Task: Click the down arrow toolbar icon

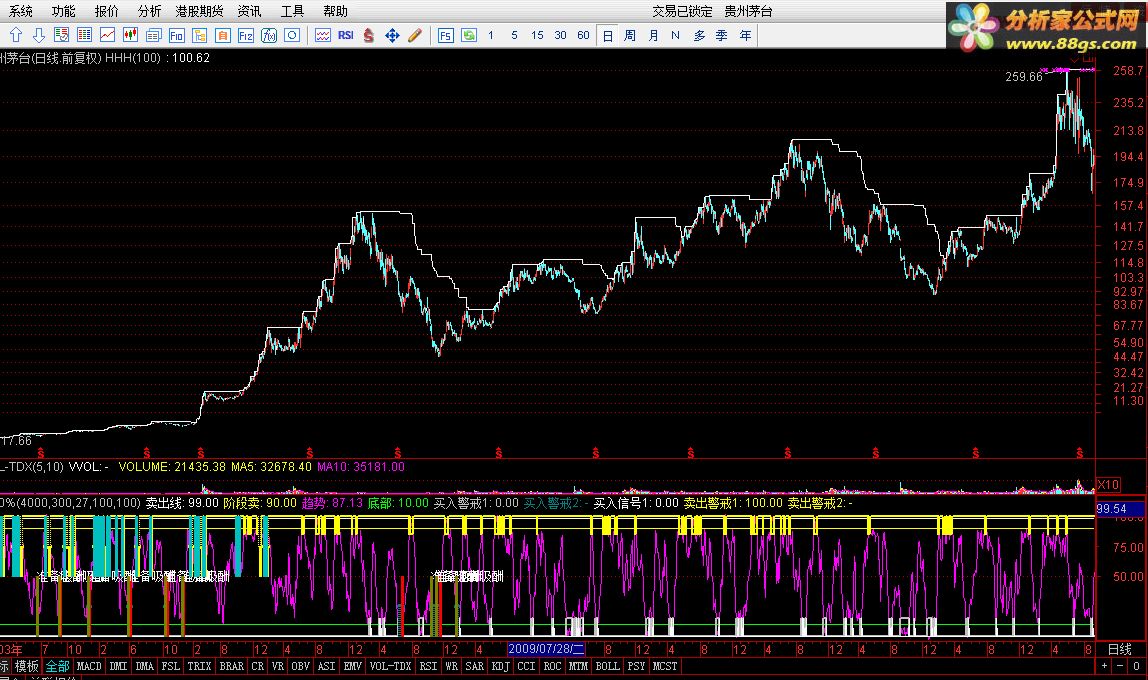Action: [39, 35]
